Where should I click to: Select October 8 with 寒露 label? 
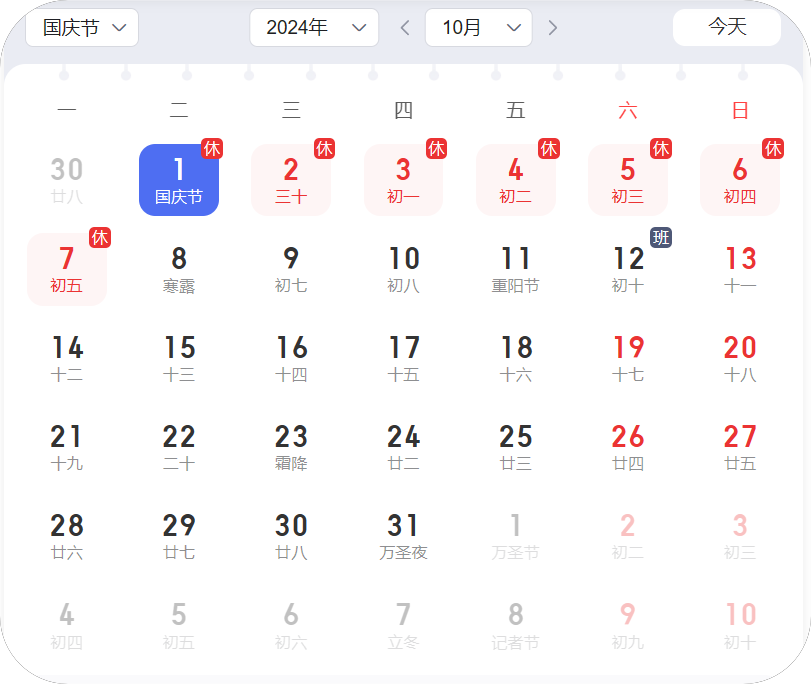click(x=178, y=268)
